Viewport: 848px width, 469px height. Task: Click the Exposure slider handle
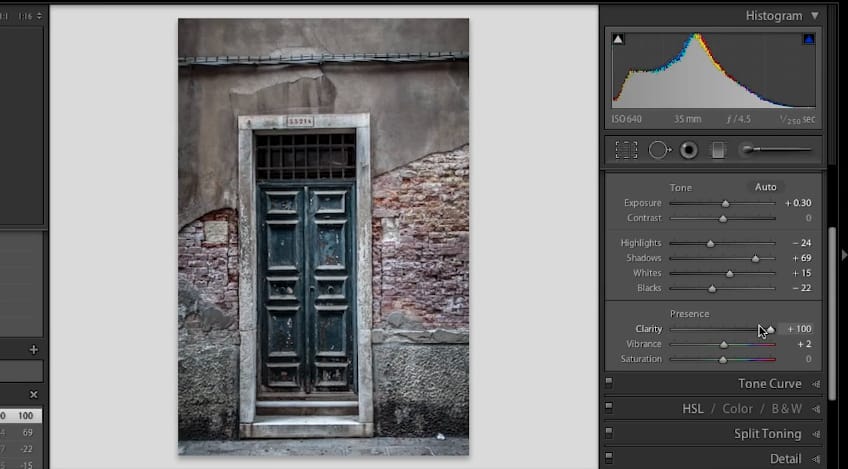tap(725, 204)
